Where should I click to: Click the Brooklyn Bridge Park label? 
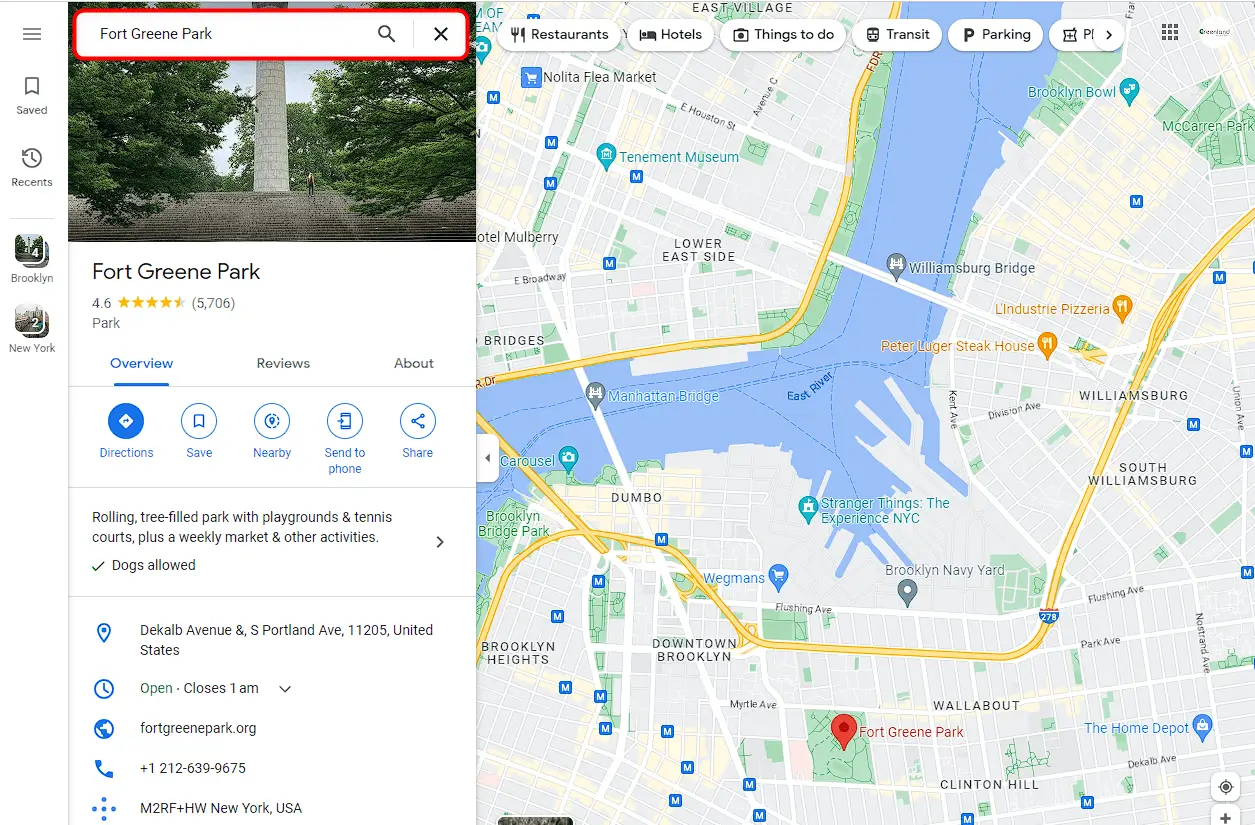click(x=514, y=524)
